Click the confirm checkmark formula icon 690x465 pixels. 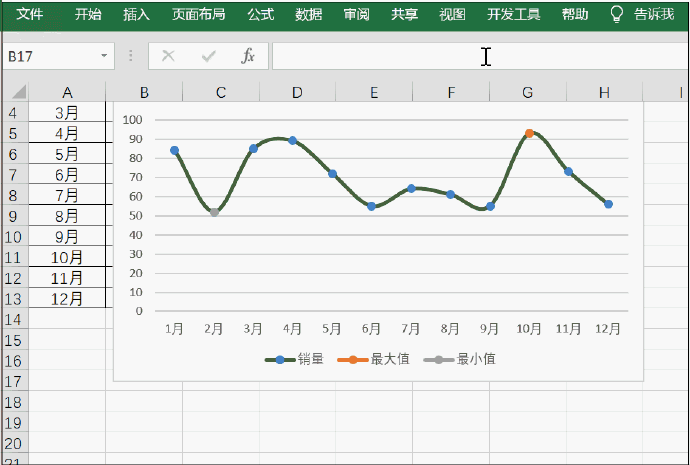tap(208, 56)
